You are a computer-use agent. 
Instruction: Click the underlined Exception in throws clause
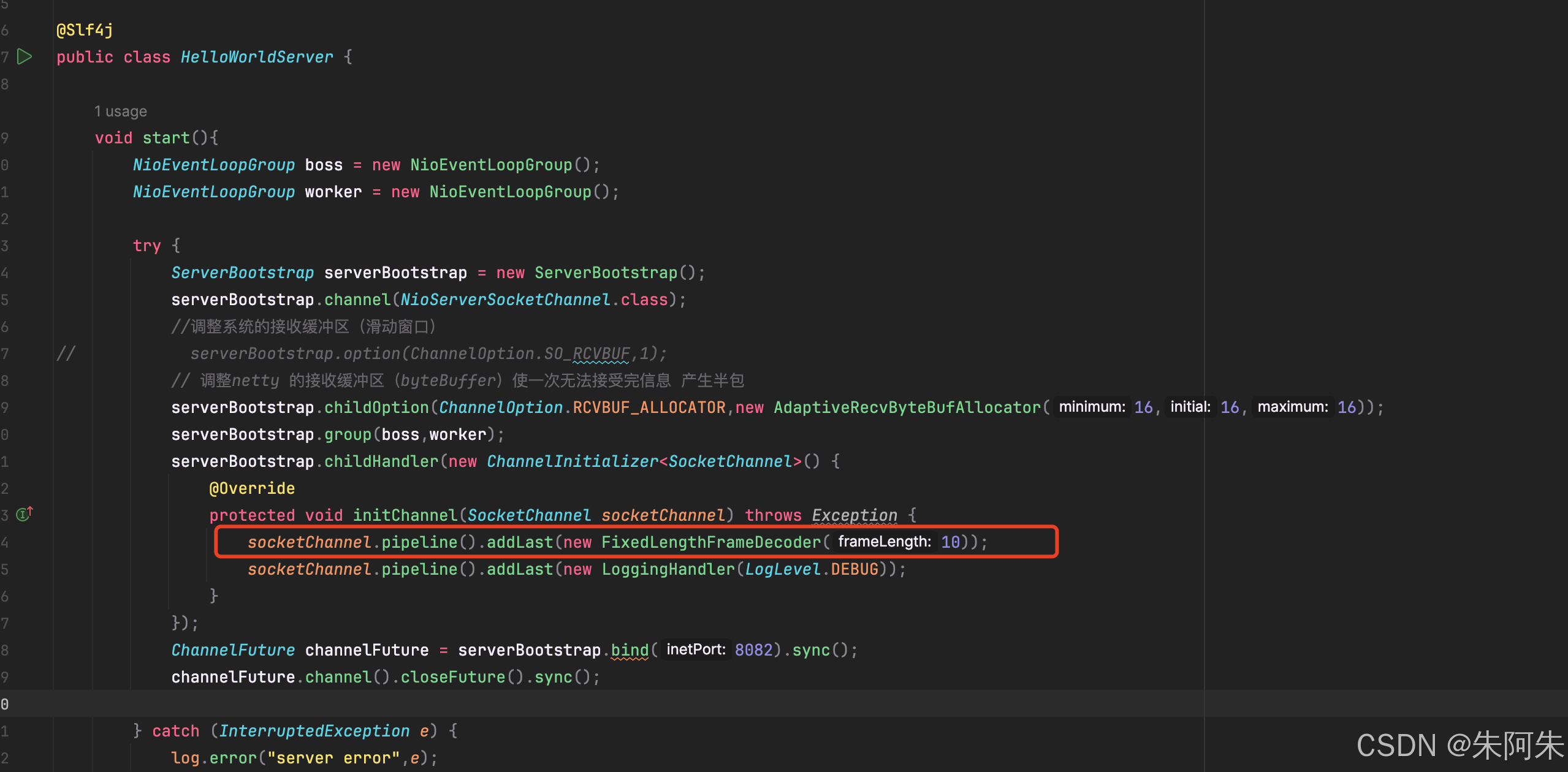coord(854,515)
